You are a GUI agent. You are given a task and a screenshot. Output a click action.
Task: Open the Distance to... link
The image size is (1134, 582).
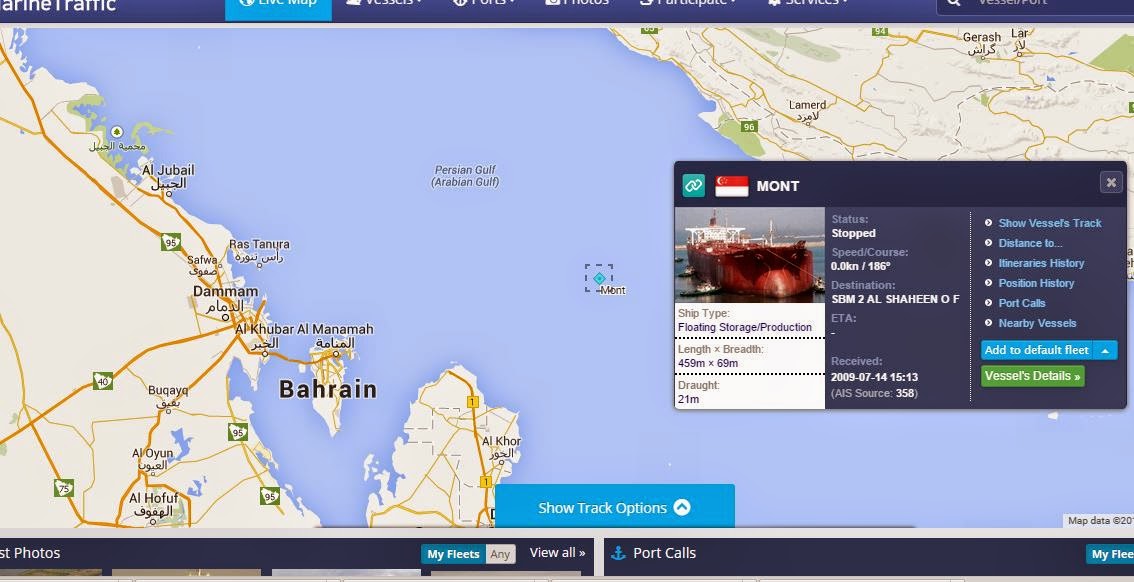(x=1030, y=243)
